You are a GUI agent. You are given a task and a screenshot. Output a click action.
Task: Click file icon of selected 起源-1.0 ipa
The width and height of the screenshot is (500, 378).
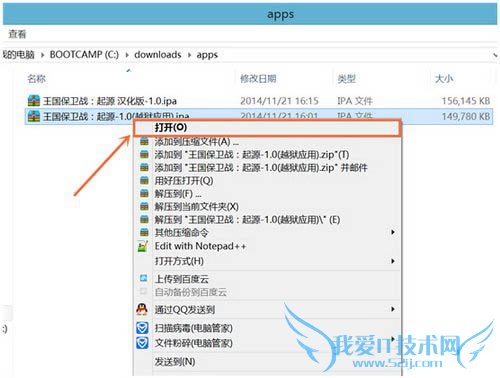34,116
